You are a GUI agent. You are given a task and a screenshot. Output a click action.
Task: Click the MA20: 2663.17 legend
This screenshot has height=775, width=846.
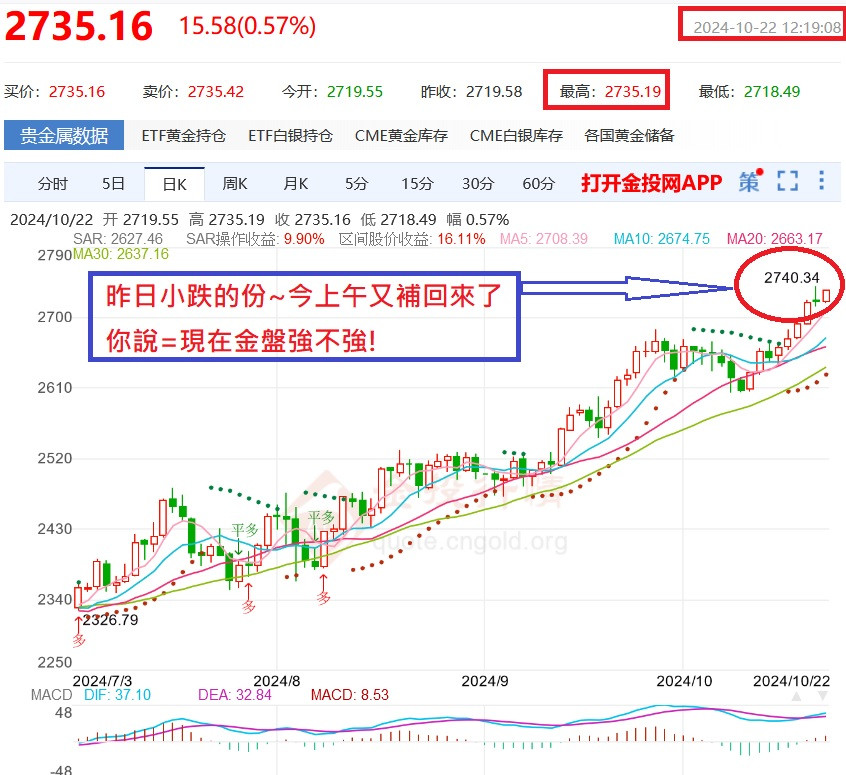tap(774, 239)
